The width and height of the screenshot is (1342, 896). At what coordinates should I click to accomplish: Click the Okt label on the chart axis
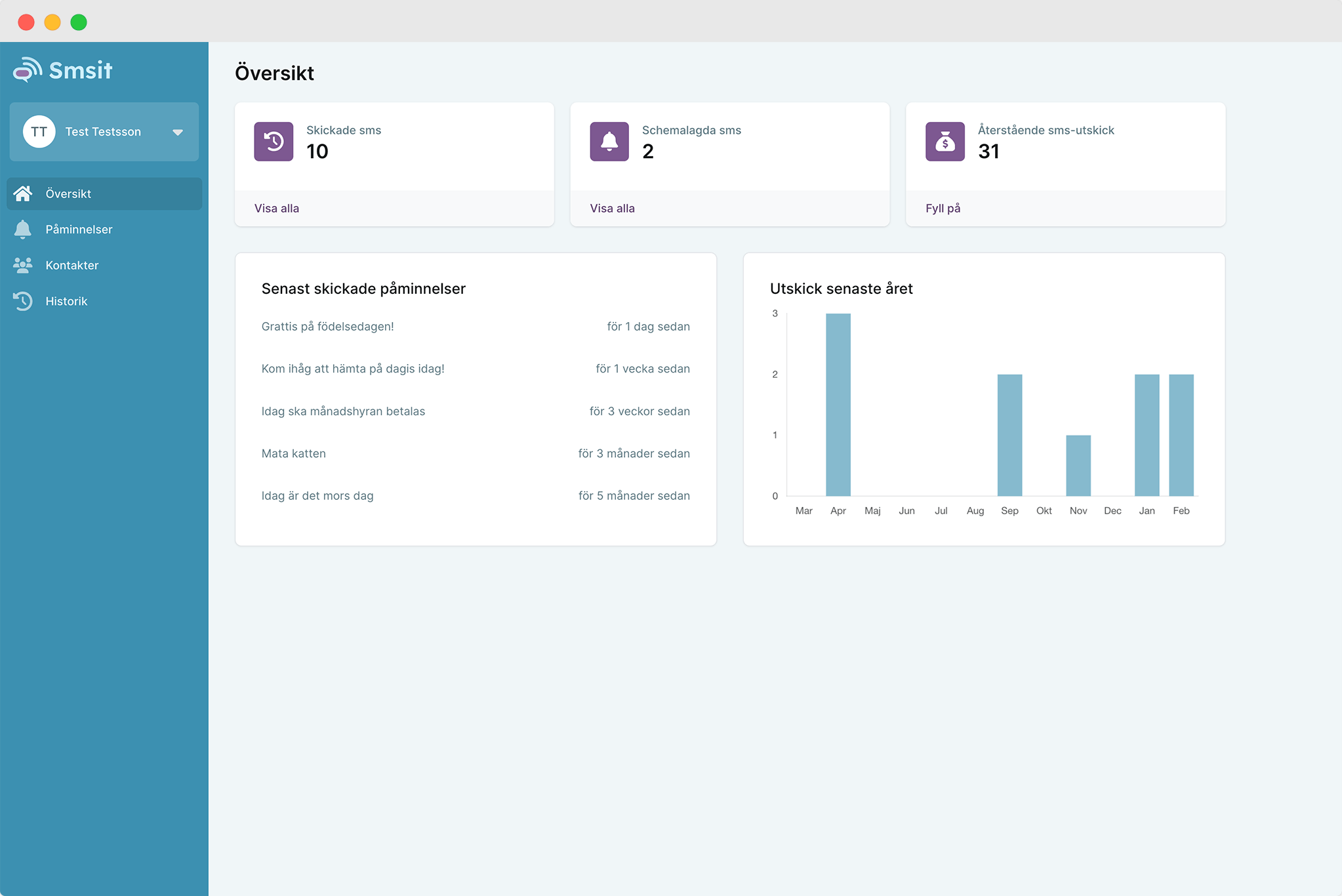tap(1044, 511)
